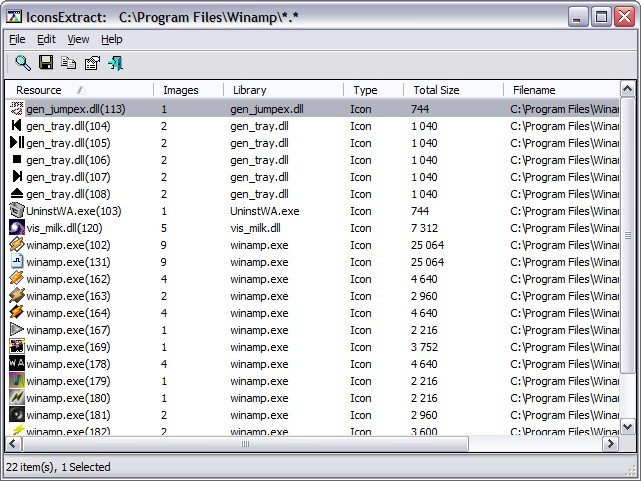Select the orange bolt icon of winamp.exe(164)
Image resolution: width=641 pixels, height=481 pixels.
[x=17, y=312]
